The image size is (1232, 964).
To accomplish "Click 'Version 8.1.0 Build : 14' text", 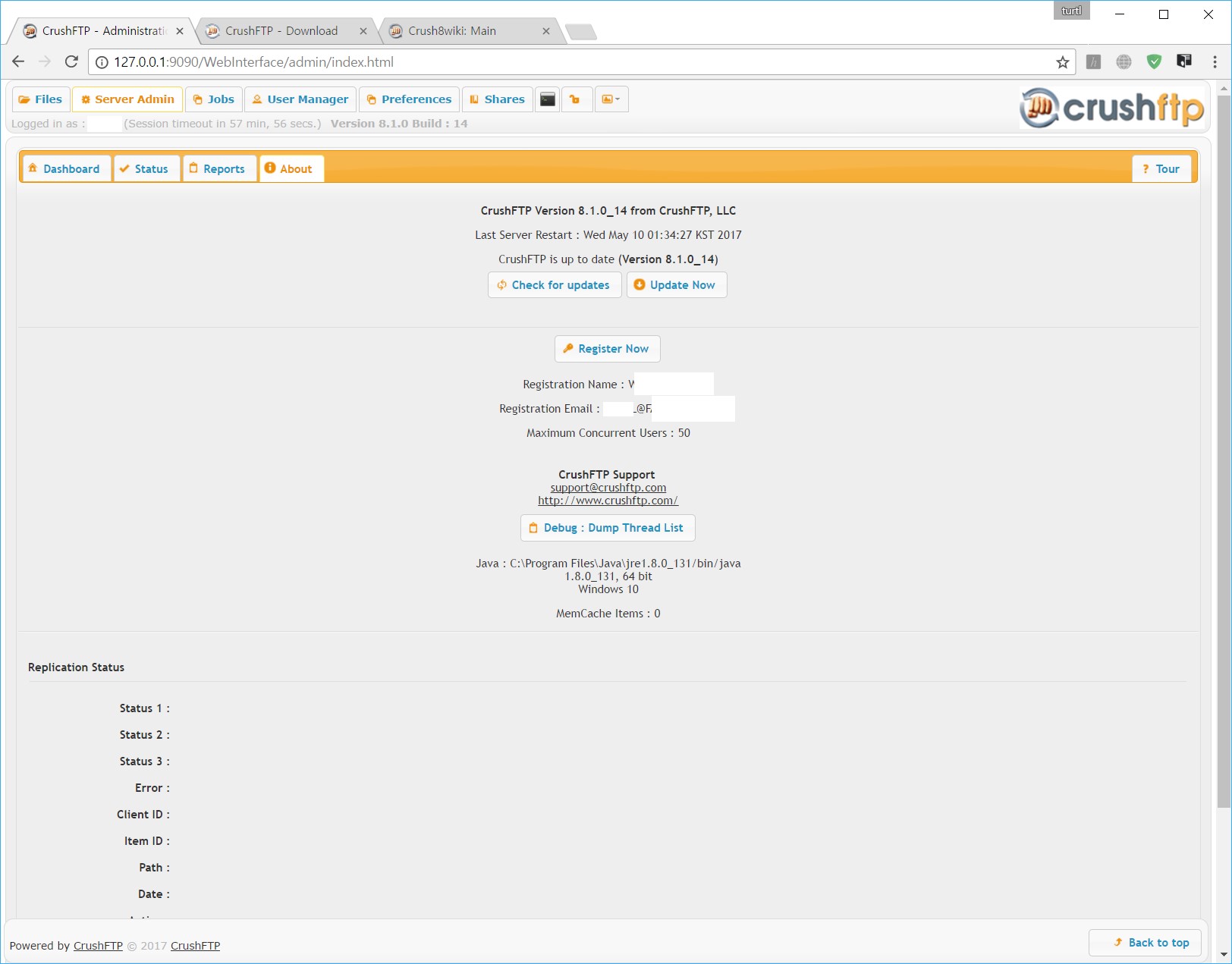I will 399,124.
